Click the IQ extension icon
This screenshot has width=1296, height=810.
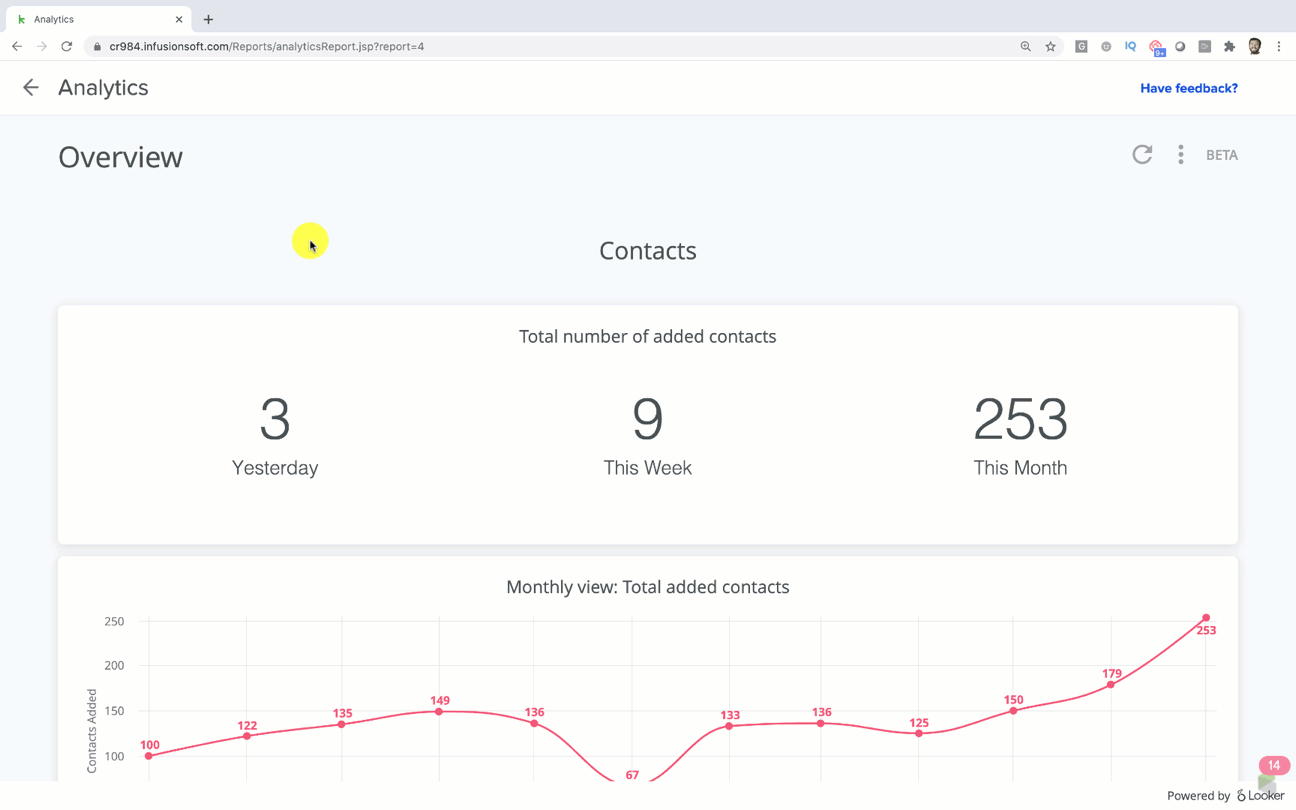point(1130,46)
